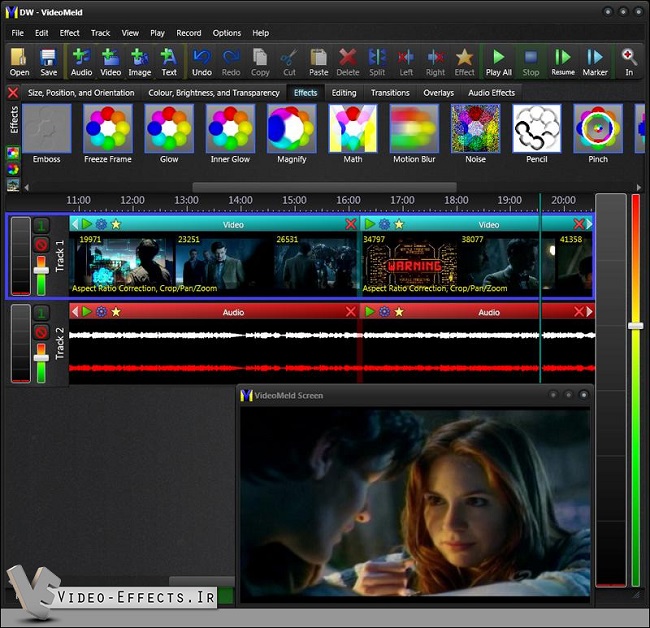Click the zoom In magnifier icon
Screen dimensions: 650x628
(629, 62)
